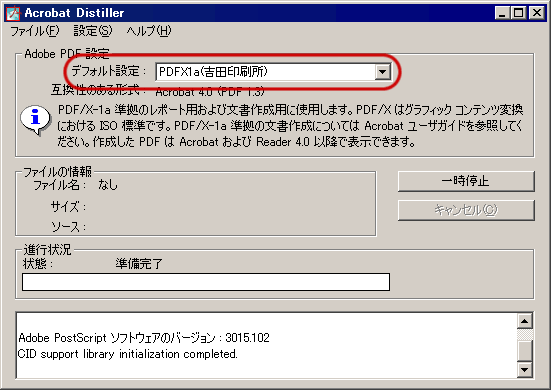
Task: Click the ソース label
Action: point(68,227)
